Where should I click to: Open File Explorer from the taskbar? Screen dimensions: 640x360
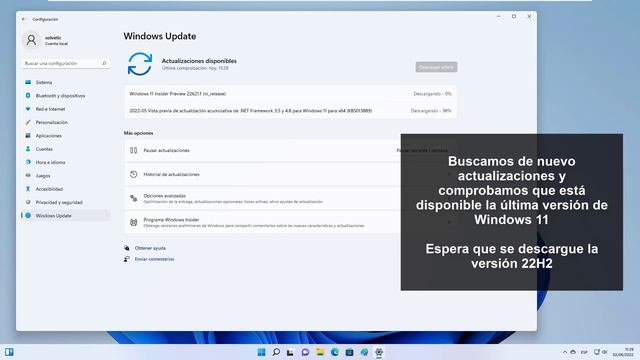click(x=320, y=352)
